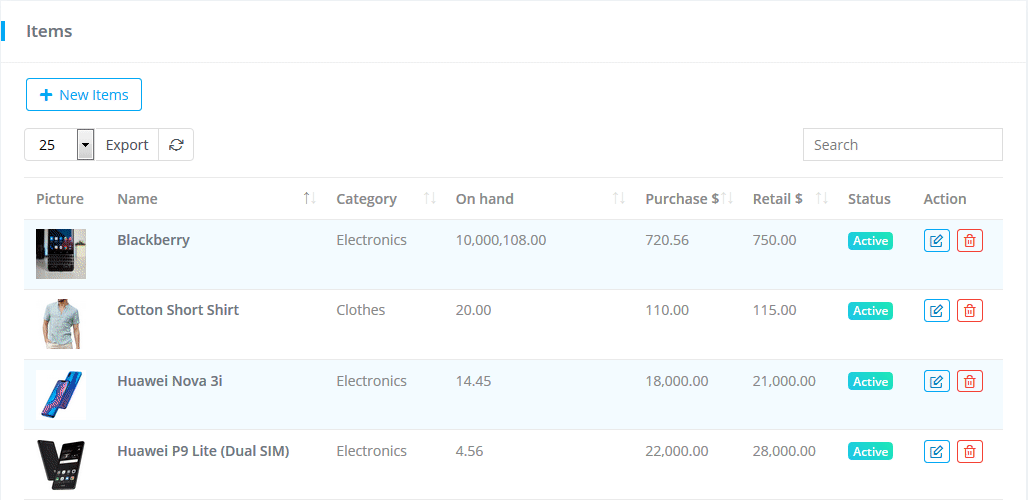Click the New Items button
The image size is (1028, 500).
(x=84, y=95)
